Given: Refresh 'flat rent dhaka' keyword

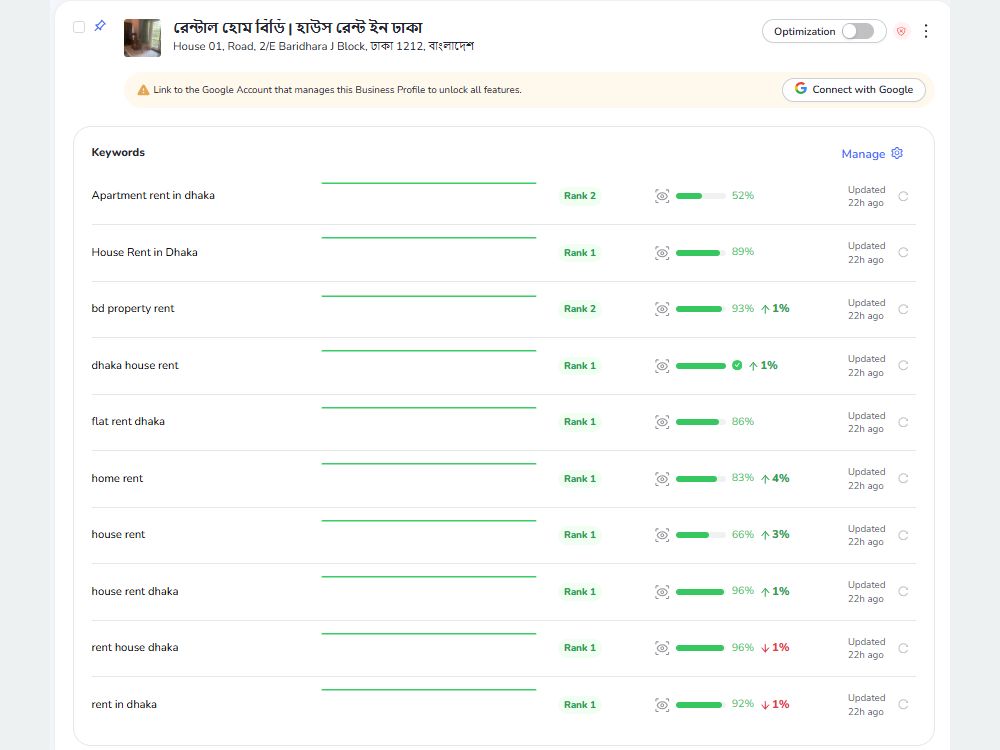Looking at the screenshot, I should tap(903, 422).
